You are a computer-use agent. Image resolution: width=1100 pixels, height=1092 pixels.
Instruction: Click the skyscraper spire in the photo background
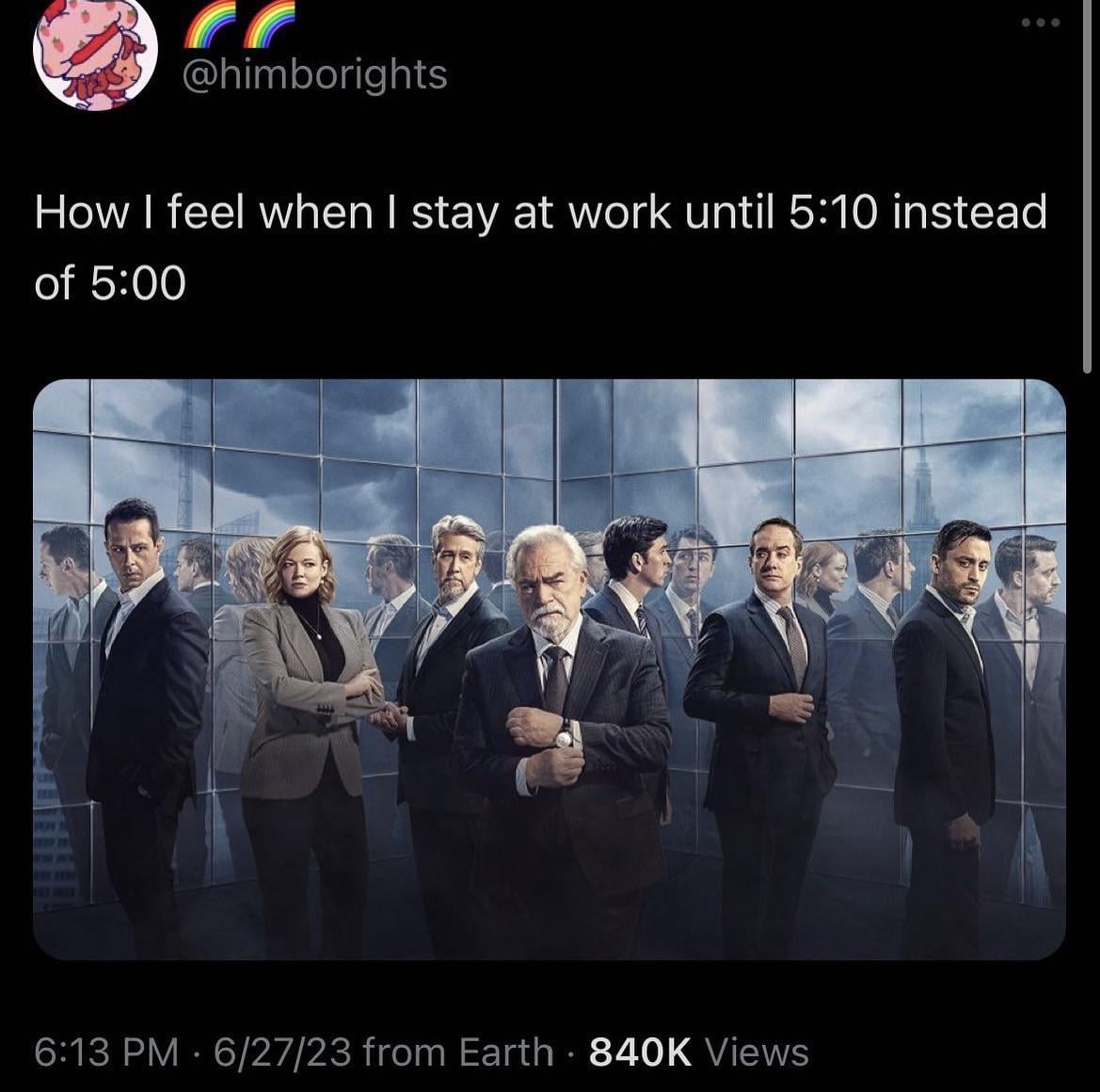920,471
